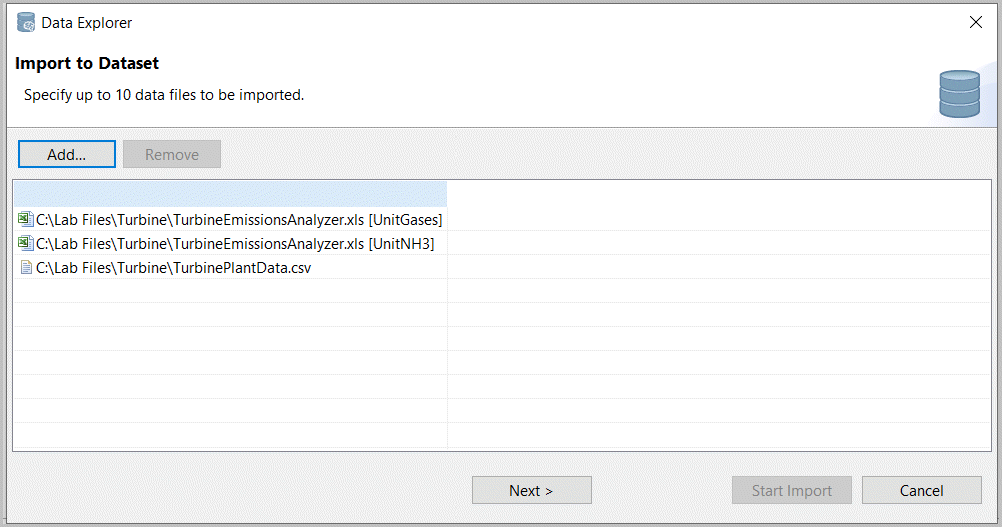Click the Start Import button
1002x527 pixels.
(791, 490)
